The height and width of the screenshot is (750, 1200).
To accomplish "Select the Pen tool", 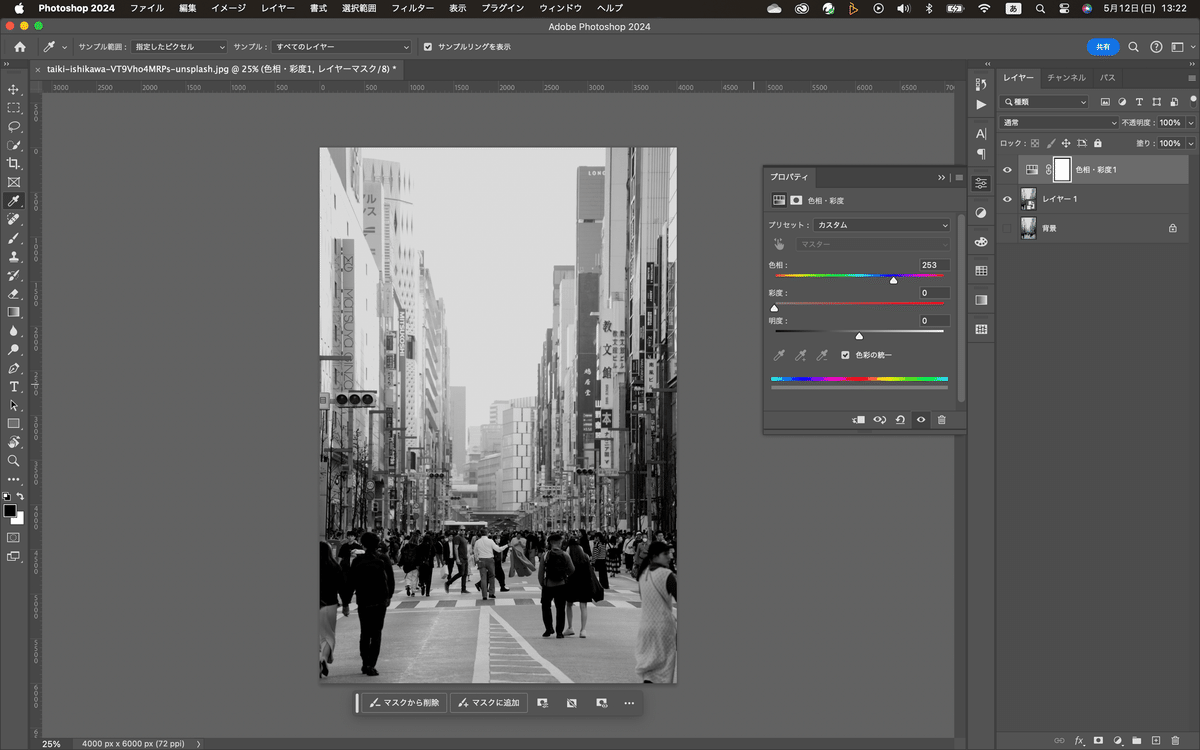I will point(14,368).
